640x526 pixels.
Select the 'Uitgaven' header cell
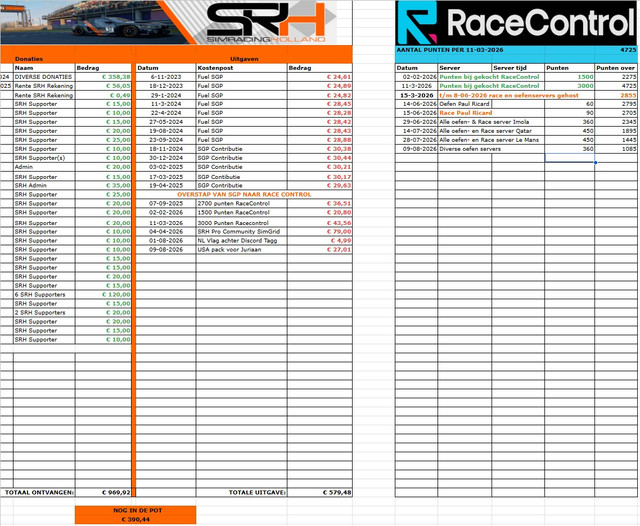pos(244,59)
